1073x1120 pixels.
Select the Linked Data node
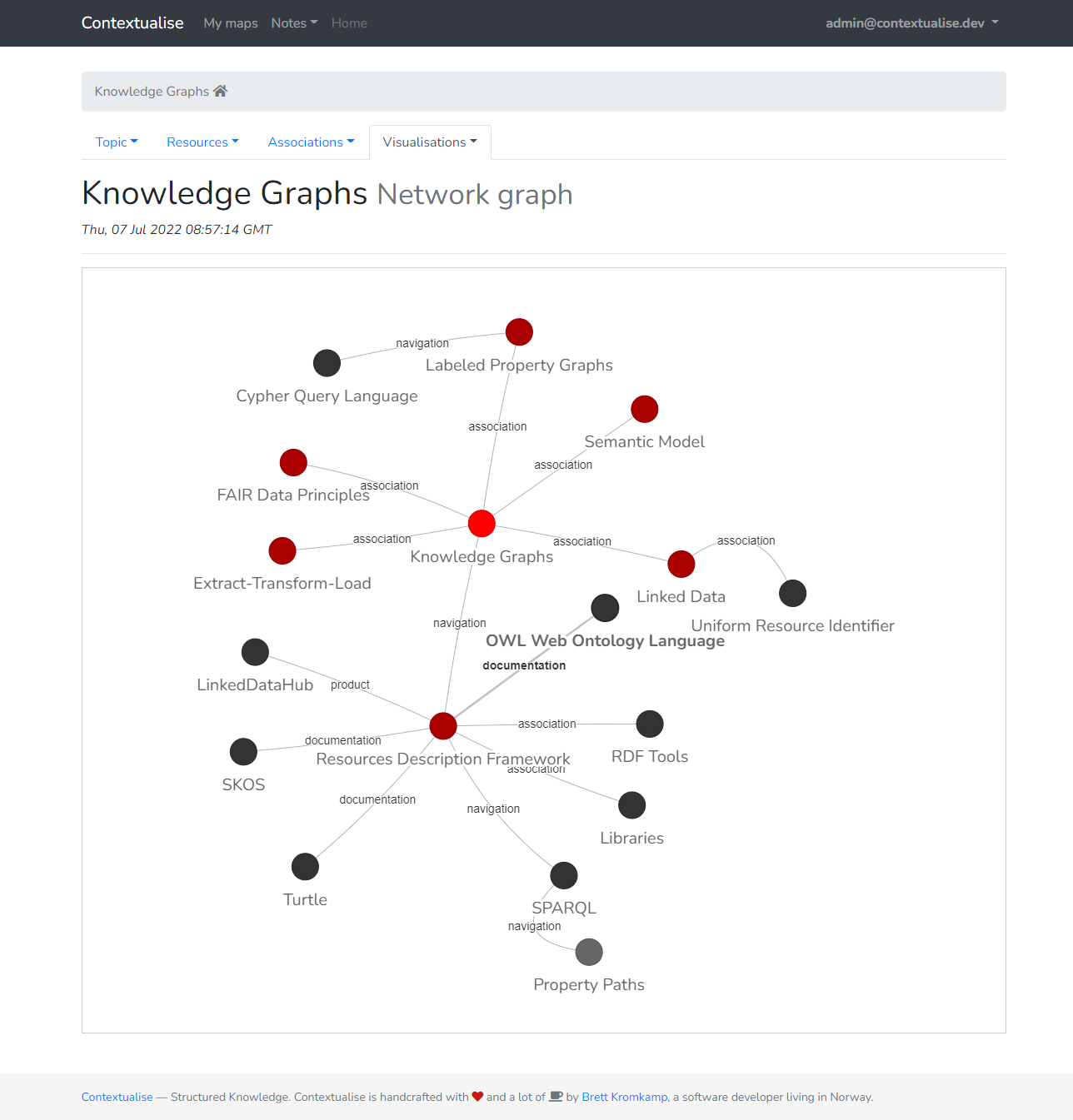(681, 564)
